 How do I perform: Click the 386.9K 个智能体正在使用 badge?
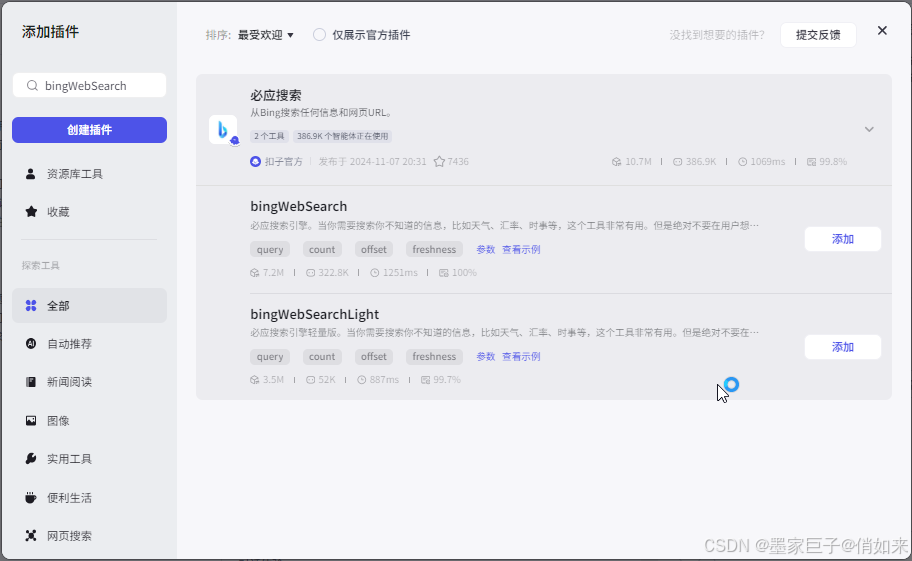(343, 136)
